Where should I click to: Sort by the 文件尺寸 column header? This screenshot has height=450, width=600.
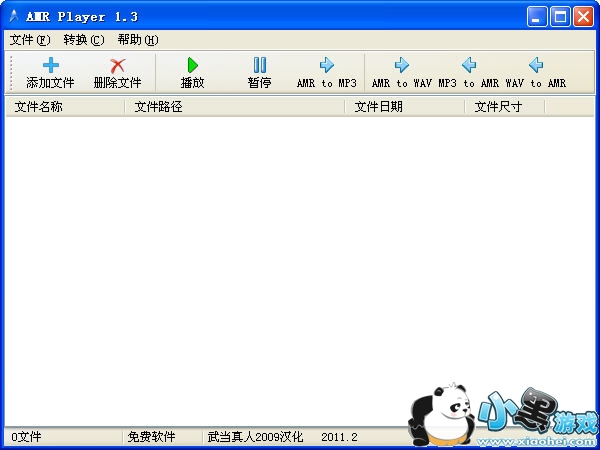[505, 107]
